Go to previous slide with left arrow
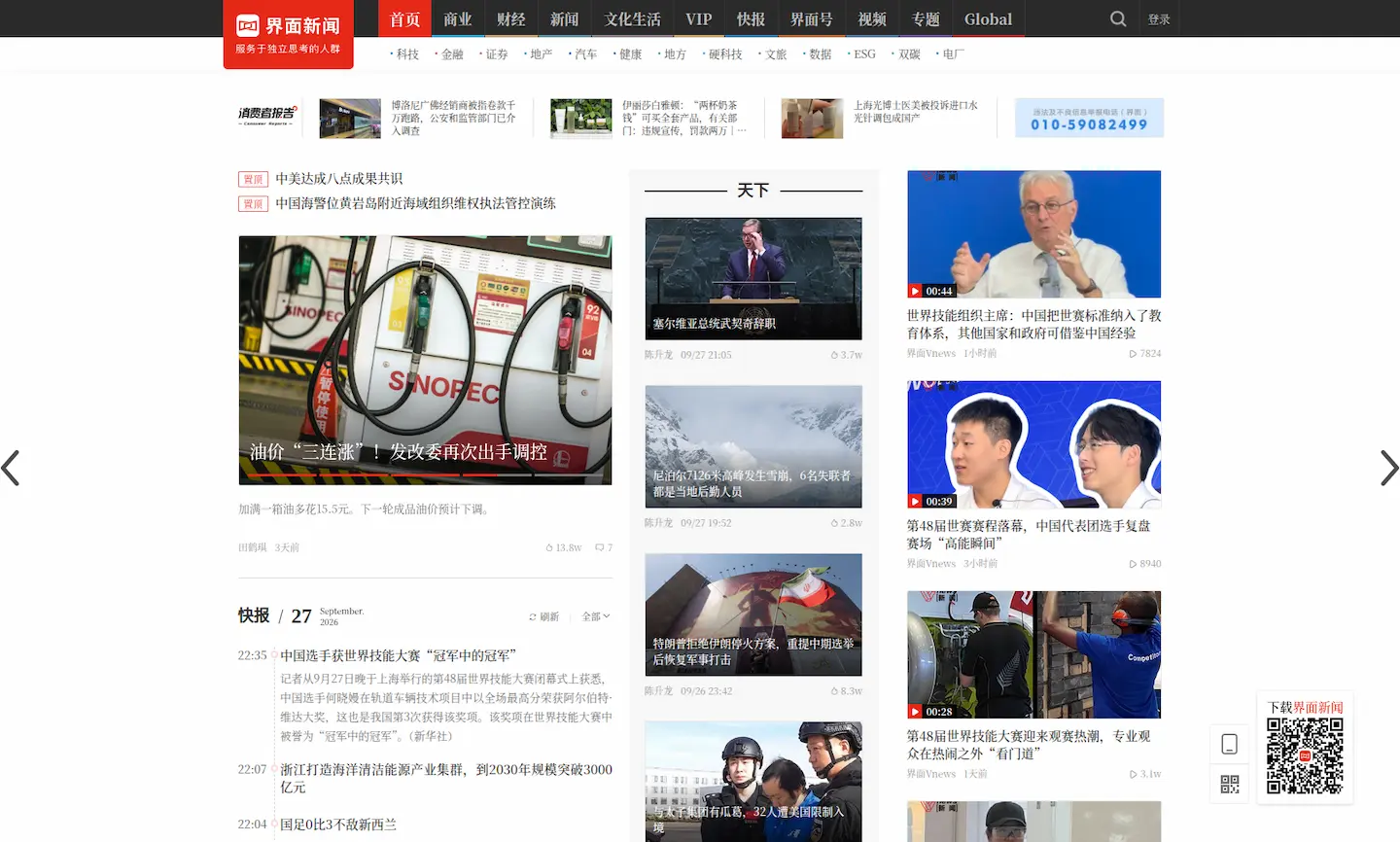Image resolution: width=1400 pixels, height=842 pixels. pyautogui.click(x=11, y=468)
